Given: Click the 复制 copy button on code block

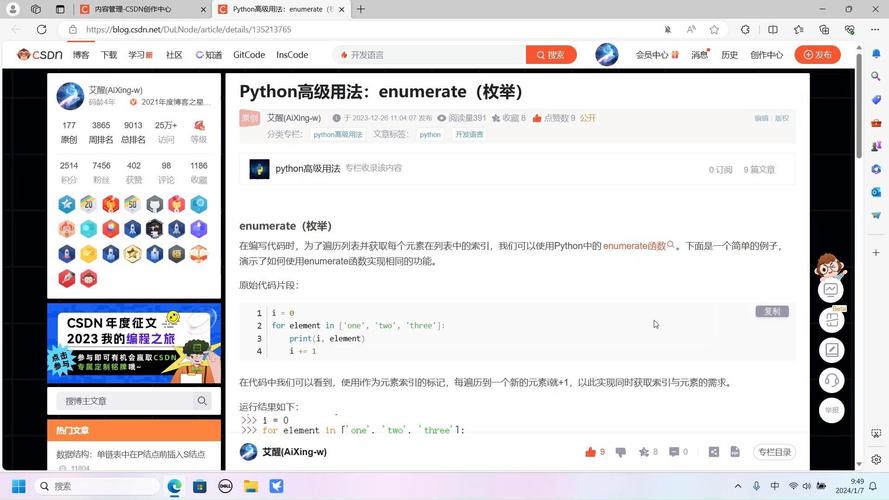Looking at the screenshot, I should tap(772, 311).
